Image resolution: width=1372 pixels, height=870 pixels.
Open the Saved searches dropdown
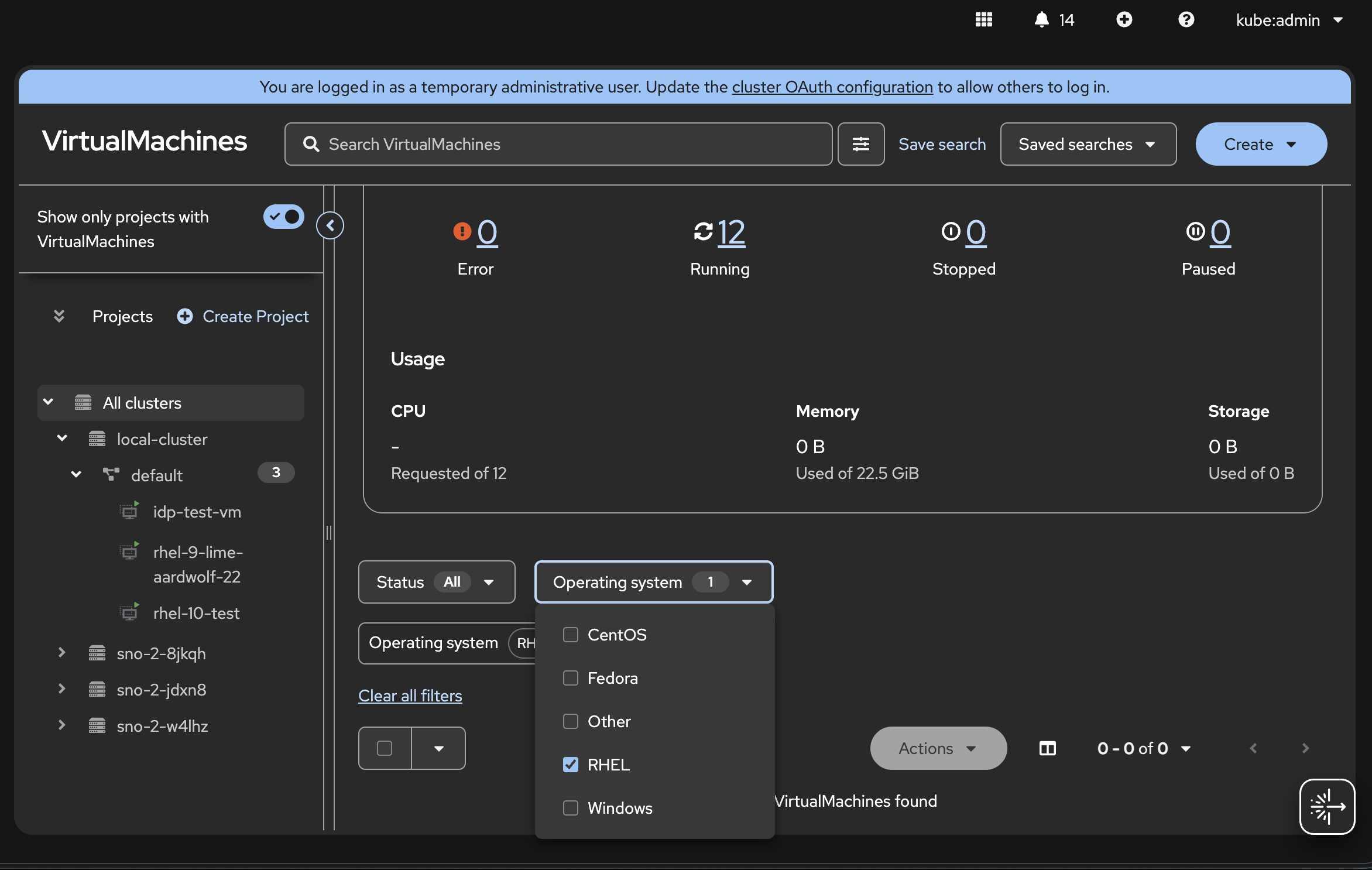coord(1088,144)
